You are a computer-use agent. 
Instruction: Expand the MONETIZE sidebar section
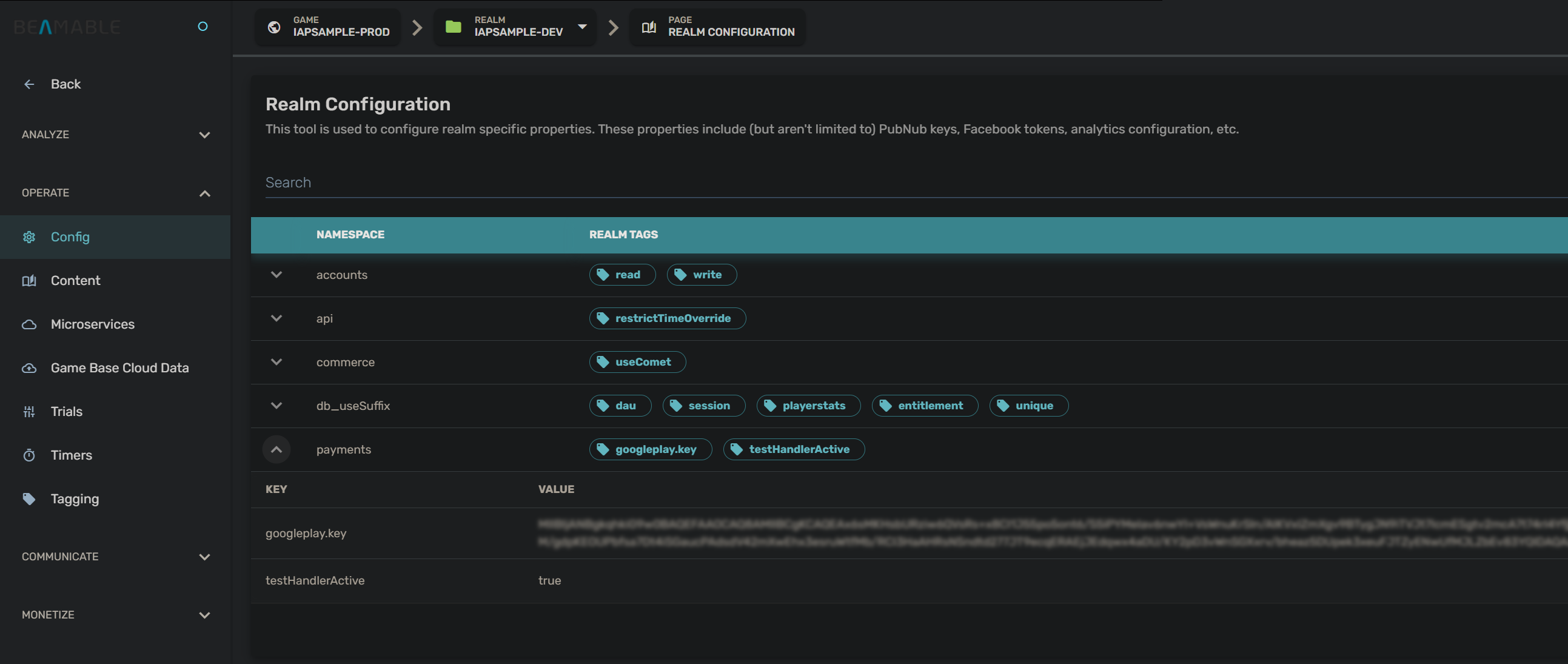point(204,615)
